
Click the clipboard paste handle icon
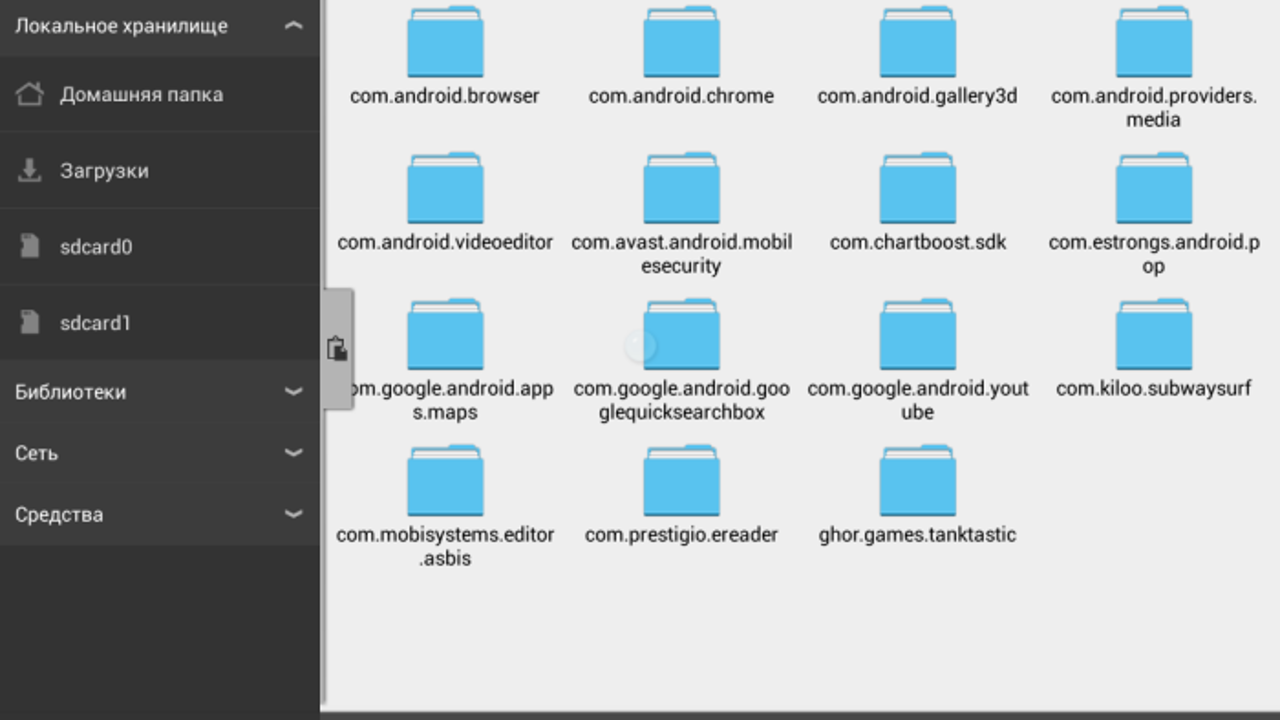click(x=337, y=348)
